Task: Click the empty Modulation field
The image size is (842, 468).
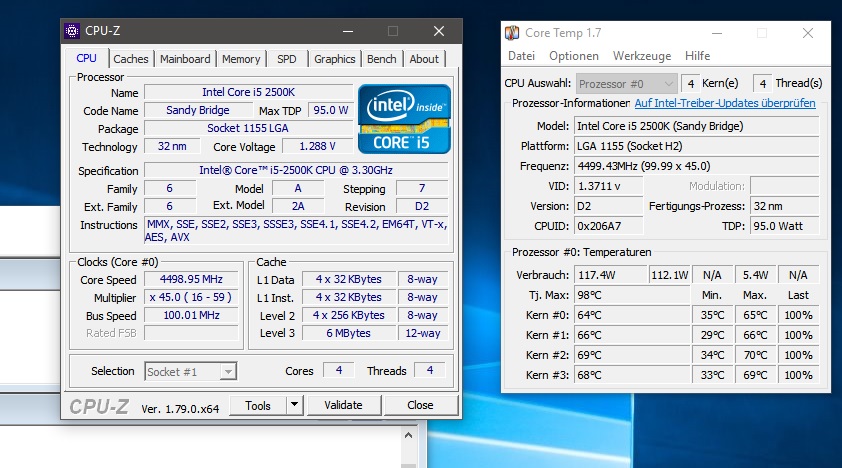Action: coord(785,186)
